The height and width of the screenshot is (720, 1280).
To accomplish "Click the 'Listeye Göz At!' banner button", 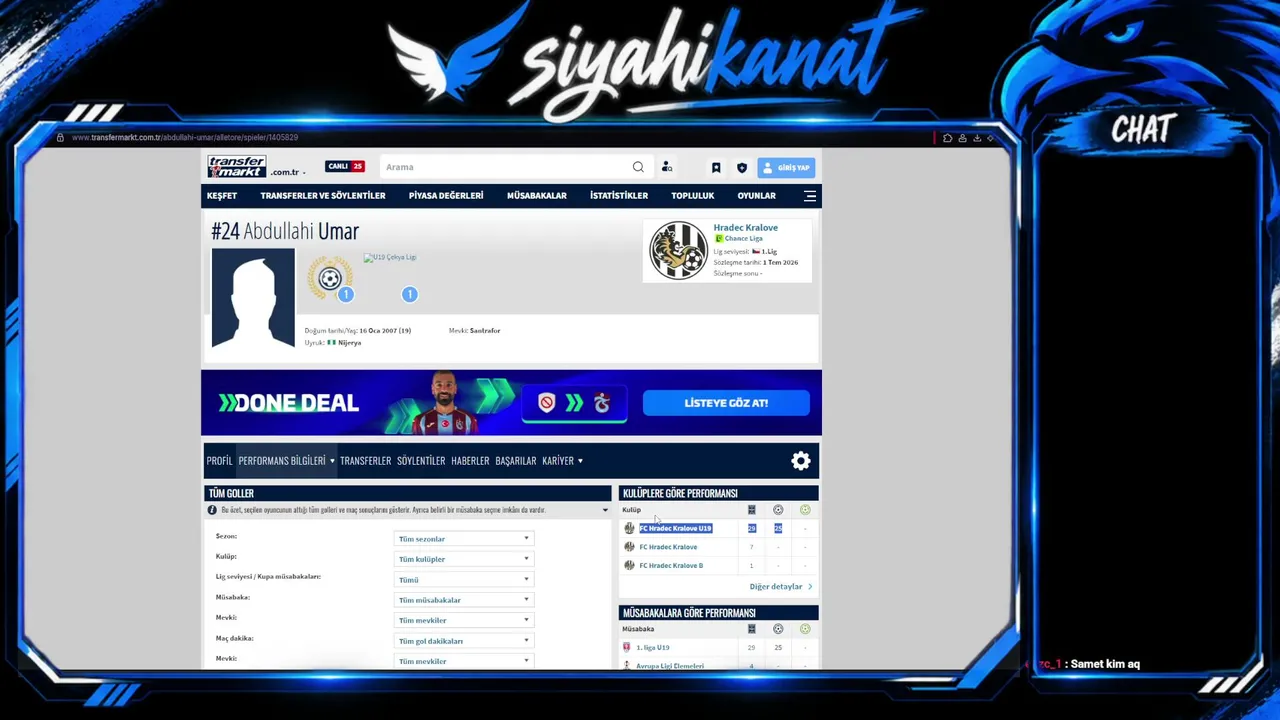I will 726,403.
